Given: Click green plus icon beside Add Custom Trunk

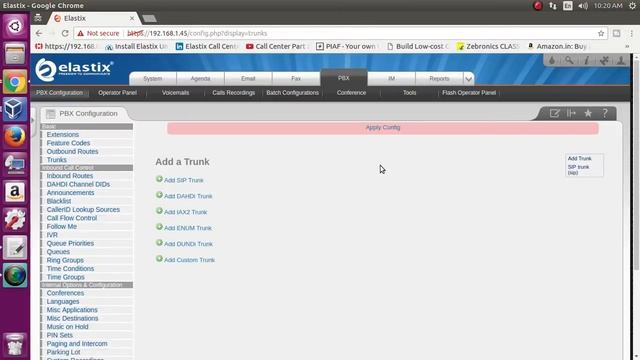Looking at the screenshot, I should tap(159, 259).
